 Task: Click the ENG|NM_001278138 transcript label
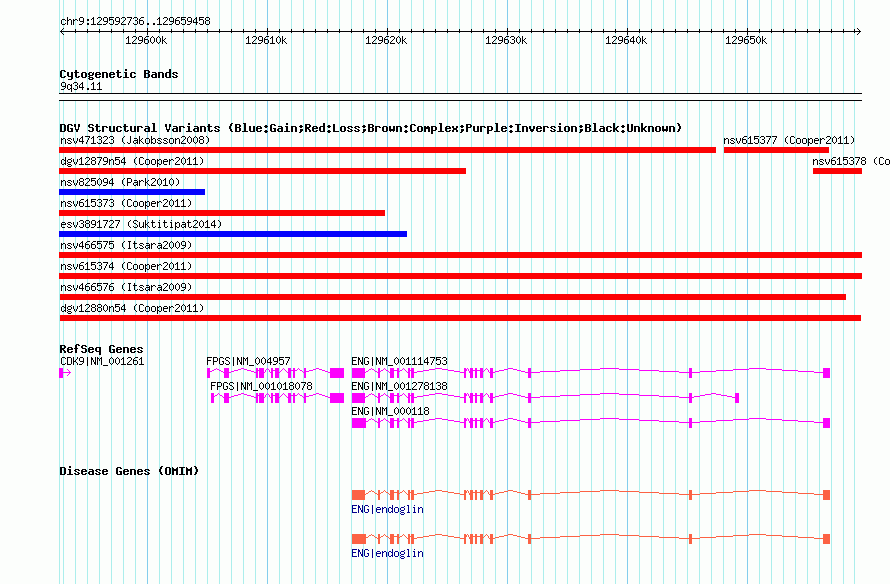[x=399, y=386]
